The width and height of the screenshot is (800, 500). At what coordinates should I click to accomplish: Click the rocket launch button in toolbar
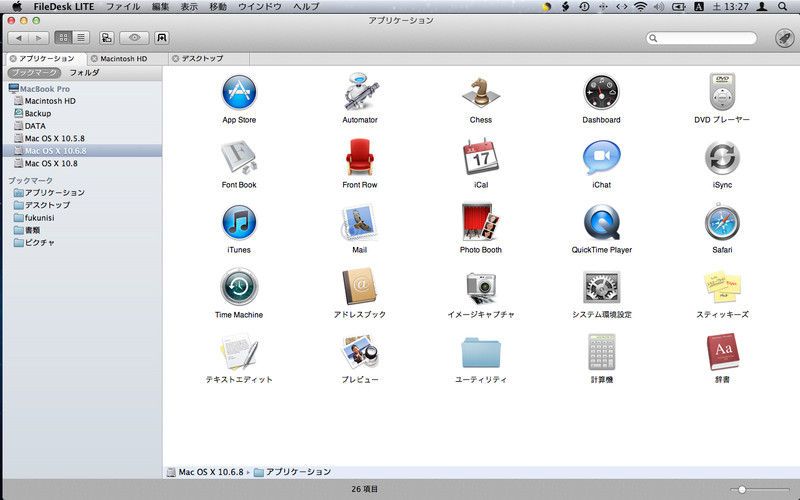coord(784,38)
